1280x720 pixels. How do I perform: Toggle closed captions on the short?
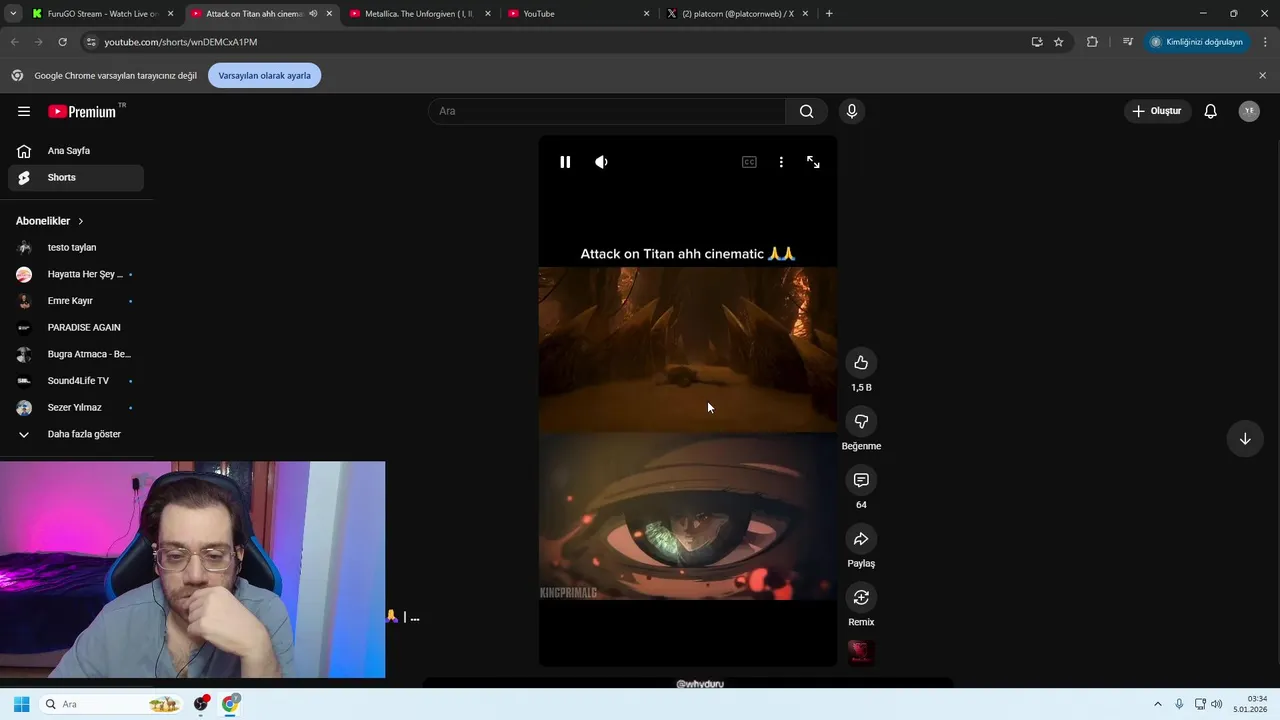click(749, 162)
